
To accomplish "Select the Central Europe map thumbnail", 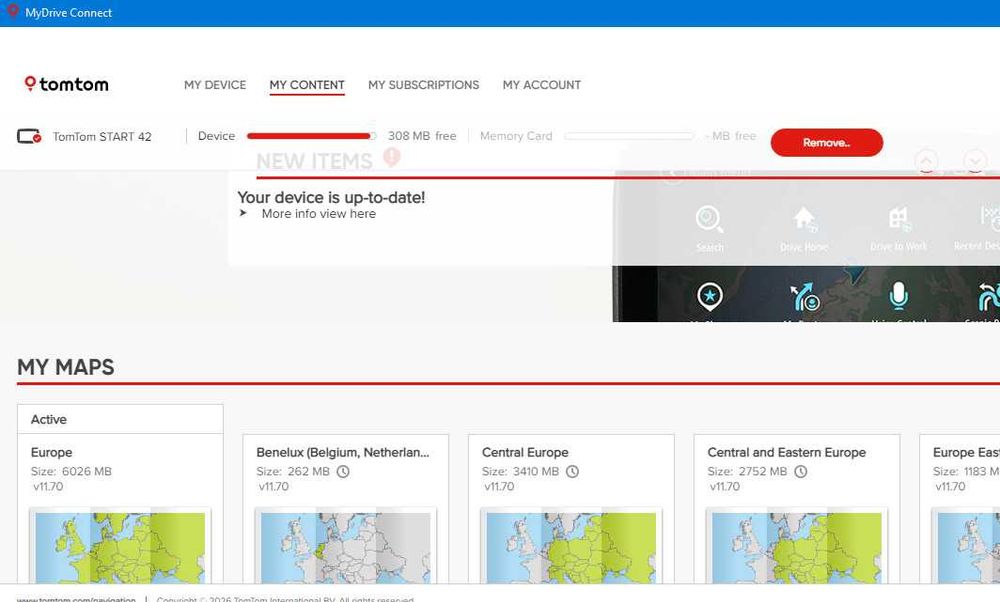I will click(571, 547).
